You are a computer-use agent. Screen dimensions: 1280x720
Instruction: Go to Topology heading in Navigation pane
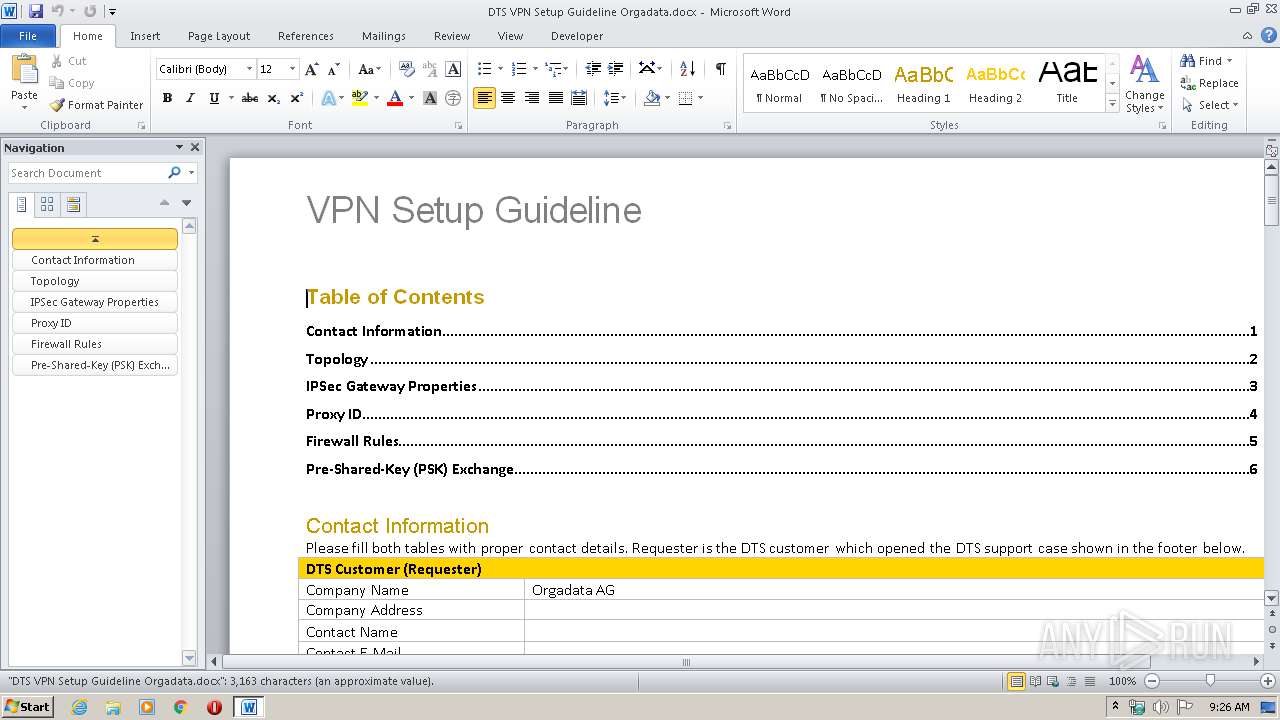(x=95, y=281)
